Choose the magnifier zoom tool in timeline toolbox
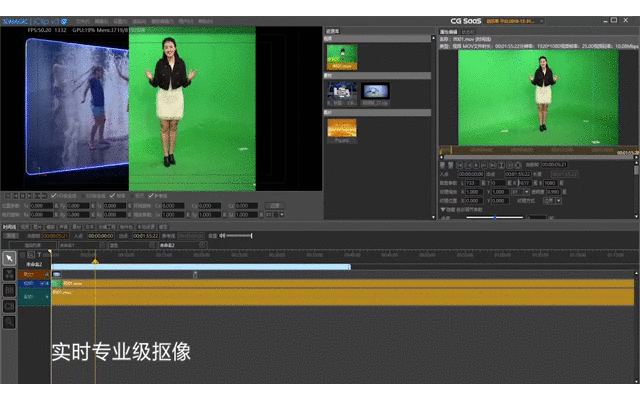 point(9,322)
